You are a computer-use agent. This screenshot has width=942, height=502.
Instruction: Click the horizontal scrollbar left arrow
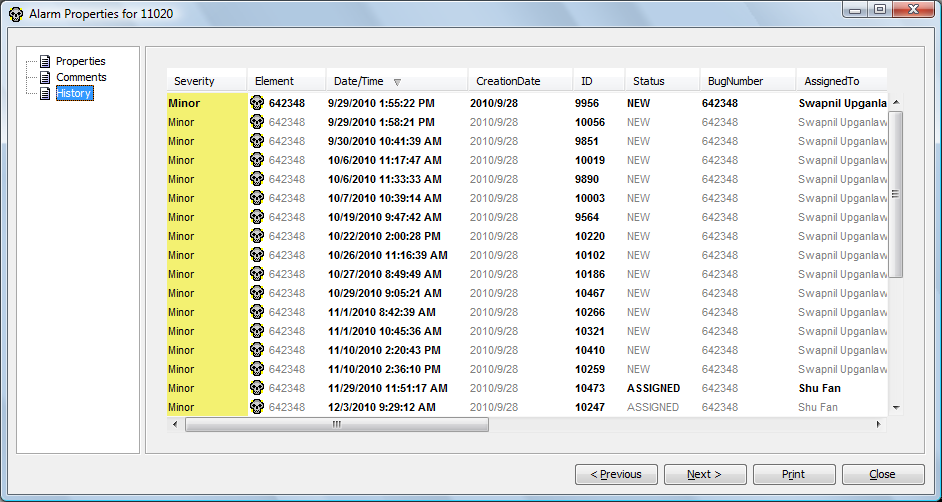coord(175,425)
